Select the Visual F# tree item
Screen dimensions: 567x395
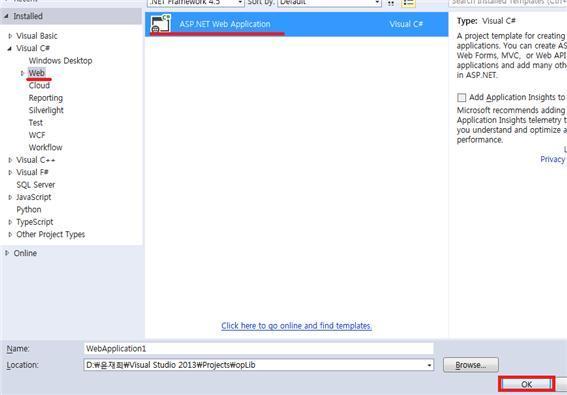(x=32, y=172)
